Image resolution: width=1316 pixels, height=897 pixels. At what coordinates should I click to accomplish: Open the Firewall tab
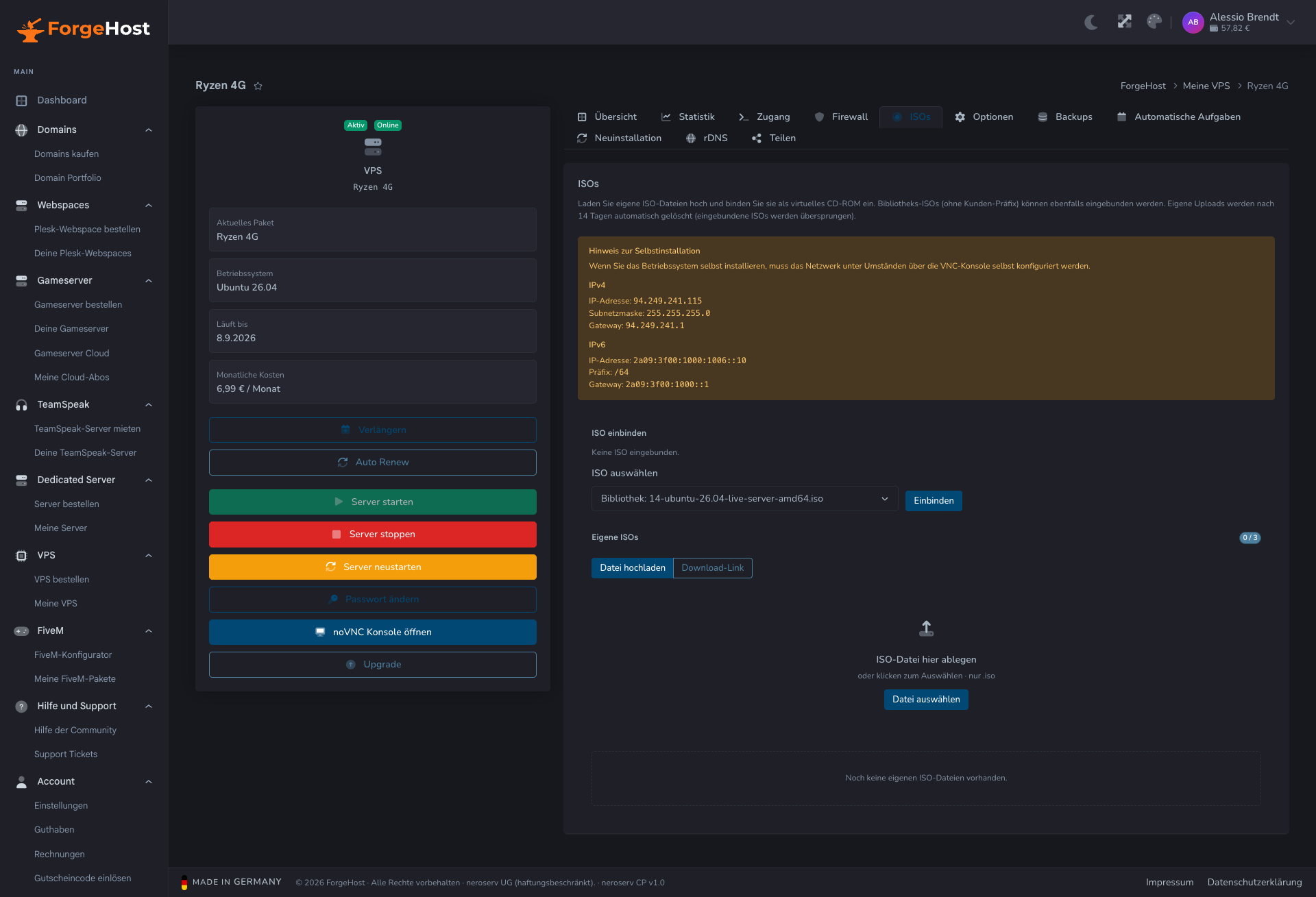tap(841, 116)
